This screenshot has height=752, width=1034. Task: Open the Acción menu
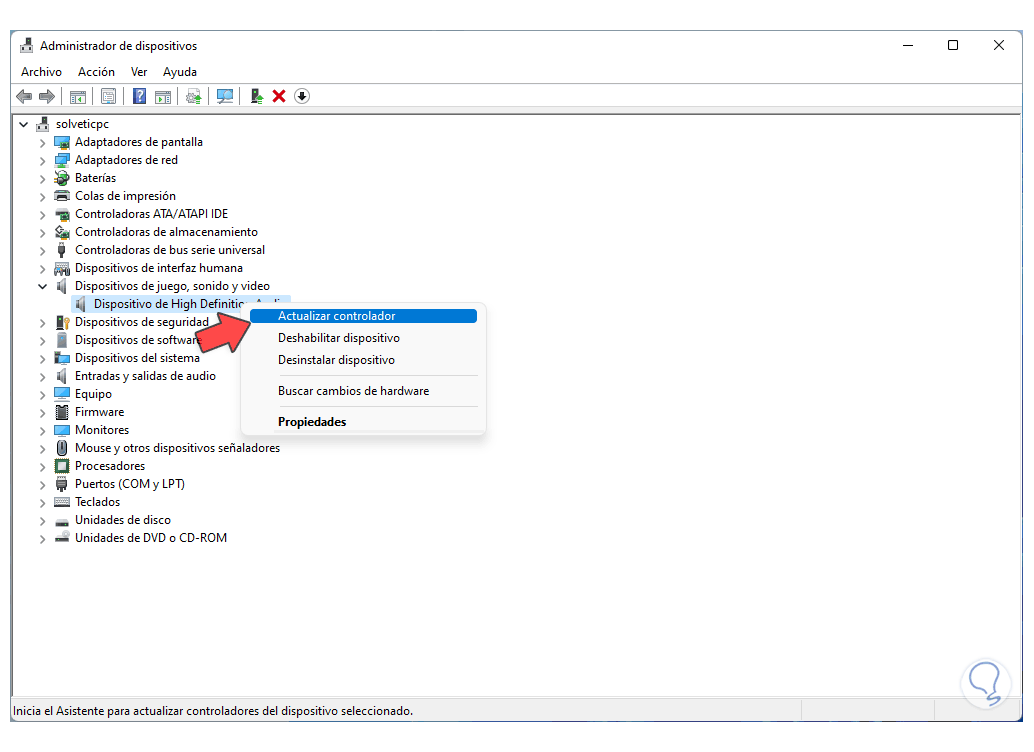96,72
